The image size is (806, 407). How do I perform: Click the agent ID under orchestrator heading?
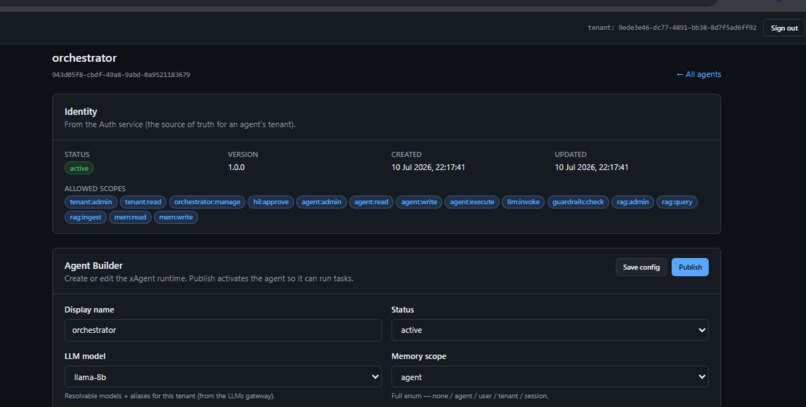click(x=121, y=75)
